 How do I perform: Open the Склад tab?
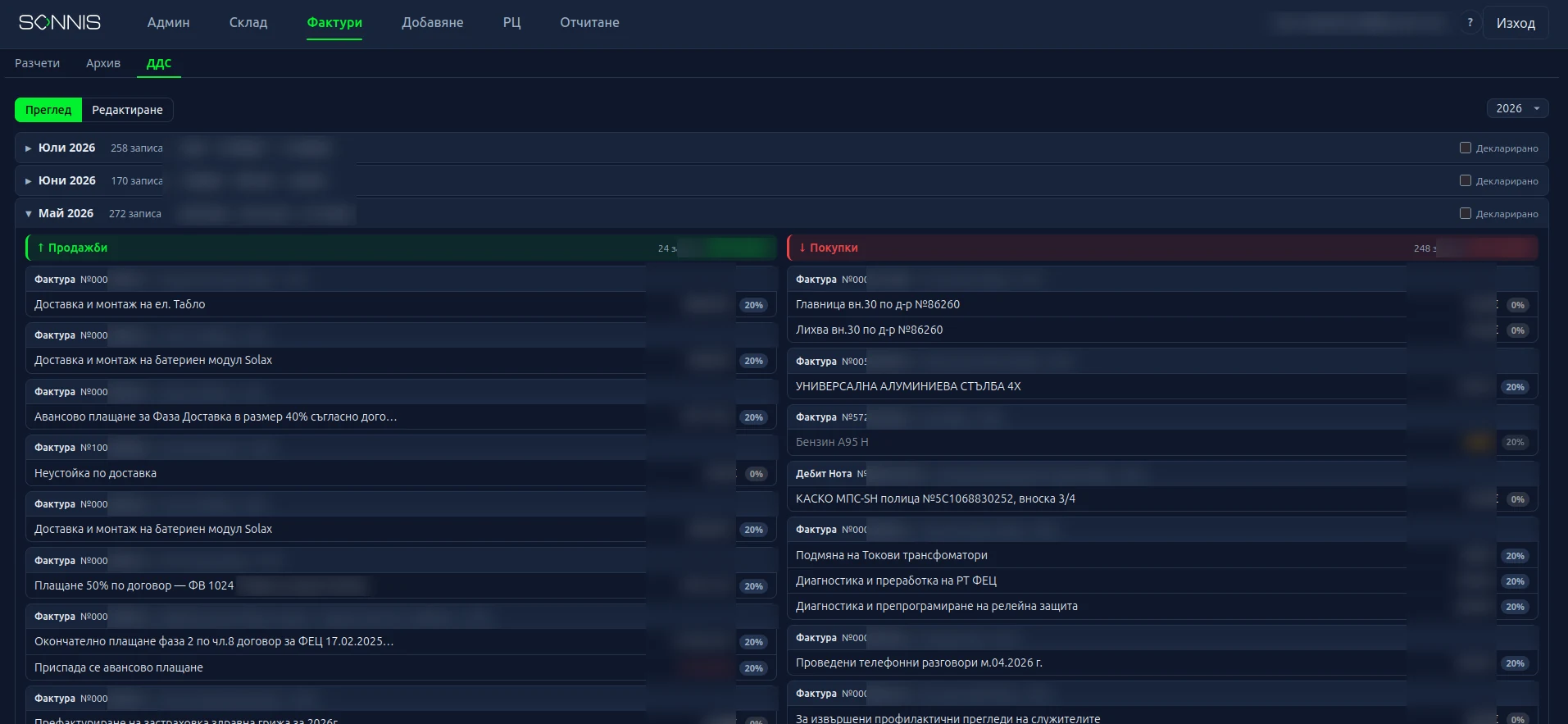(248, 23)
